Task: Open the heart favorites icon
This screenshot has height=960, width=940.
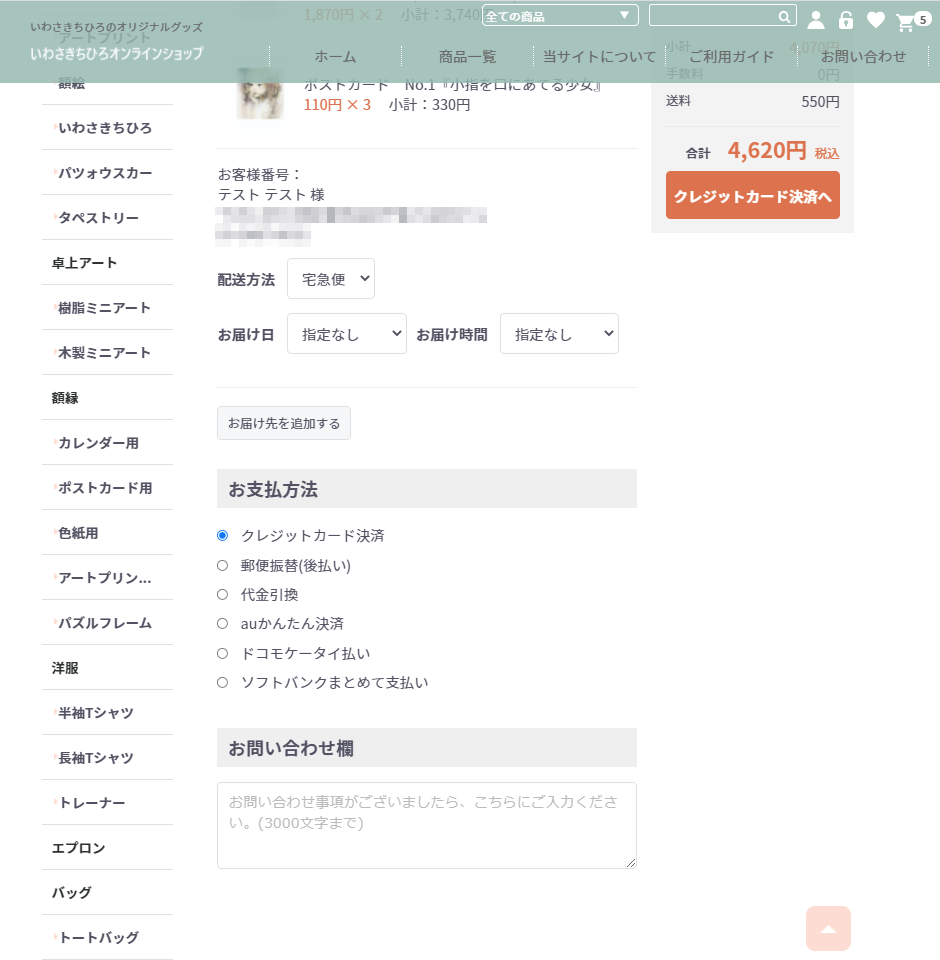Action: pyautogui.click(x=876, y=20)
